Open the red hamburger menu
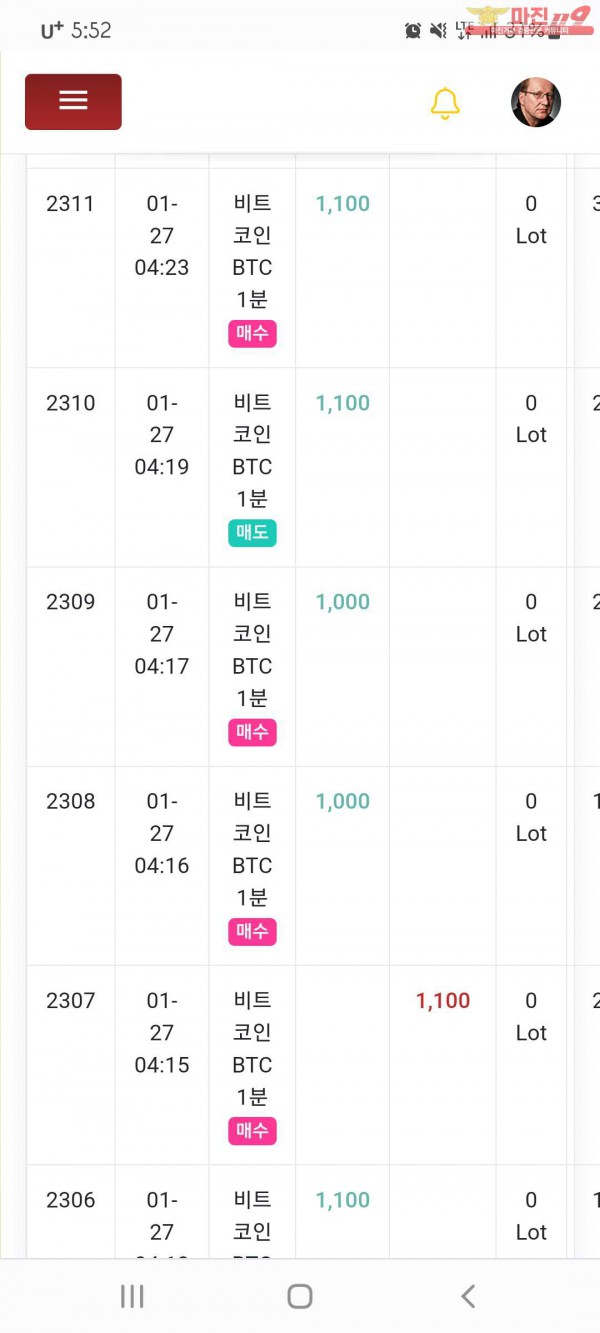Viewport: 600px width, 1333px height. coord(73,101)
